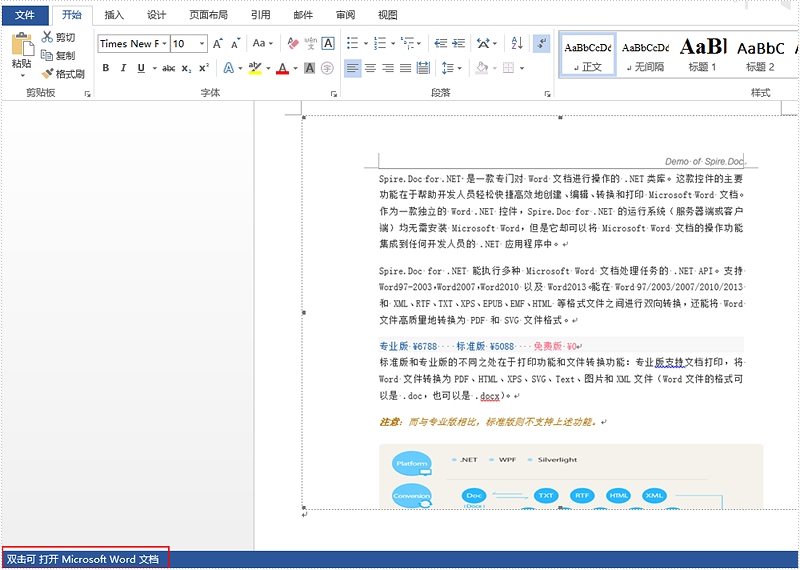
Task: Apply center paragraph alignment
Action: [x=371, y=68]
